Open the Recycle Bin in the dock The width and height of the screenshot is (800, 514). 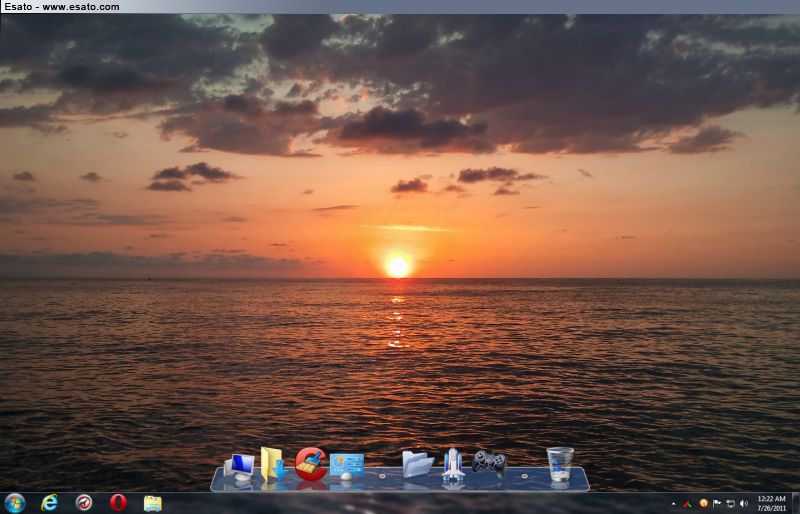point(560,464)
